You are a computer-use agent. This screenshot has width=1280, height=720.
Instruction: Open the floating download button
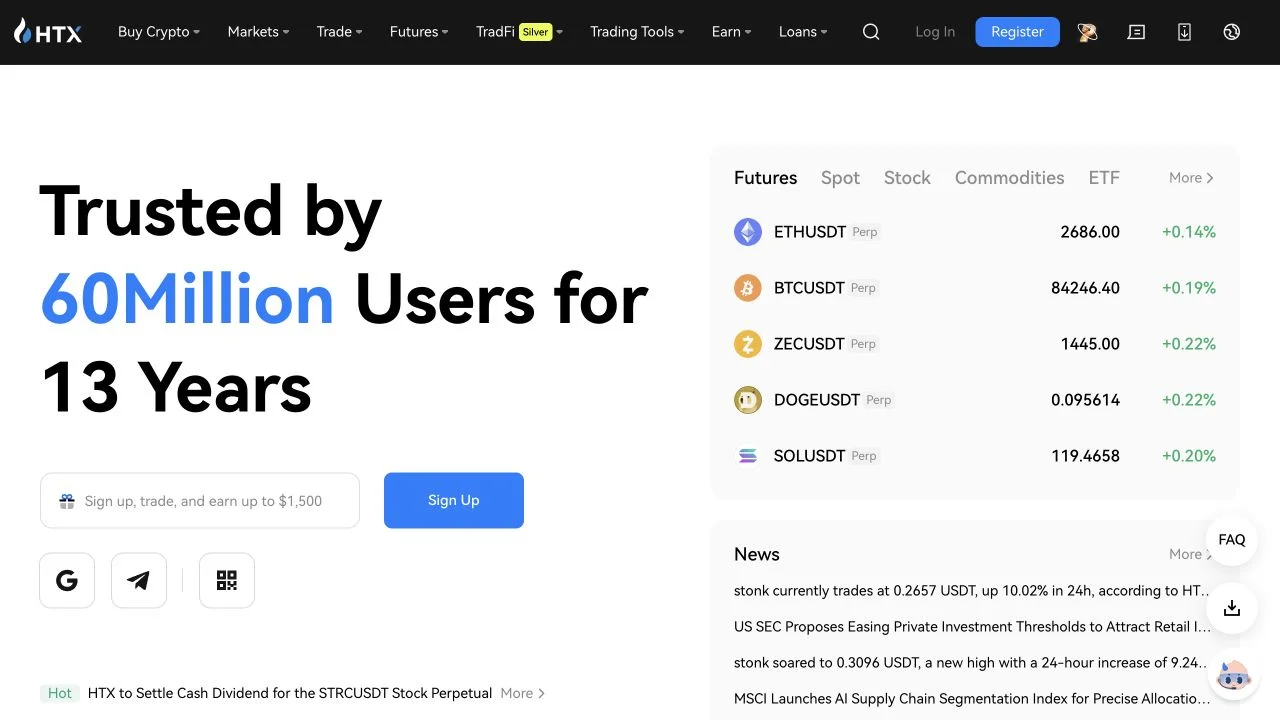coord(1232,608)
